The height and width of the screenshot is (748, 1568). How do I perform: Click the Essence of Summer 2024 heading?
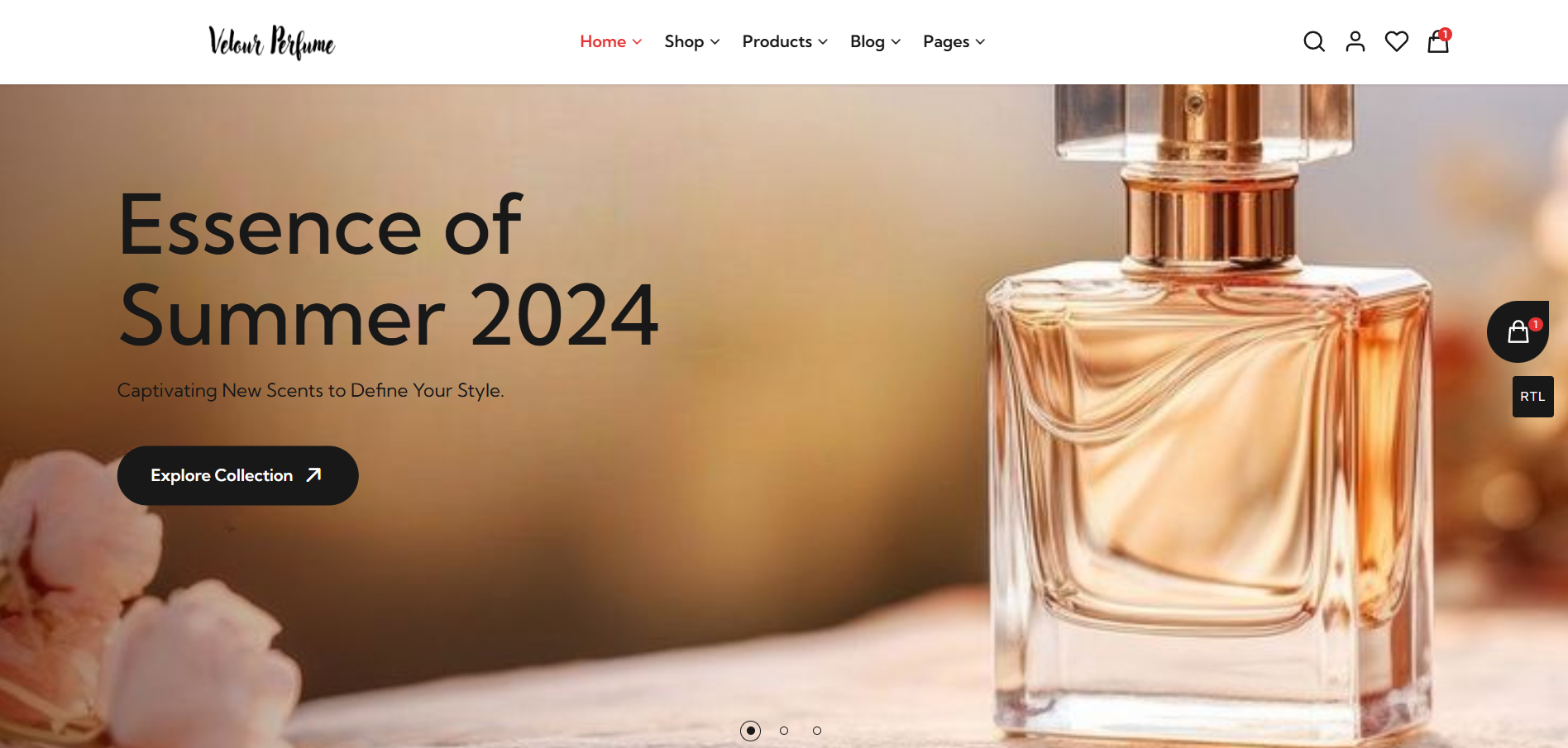point(389,270)
